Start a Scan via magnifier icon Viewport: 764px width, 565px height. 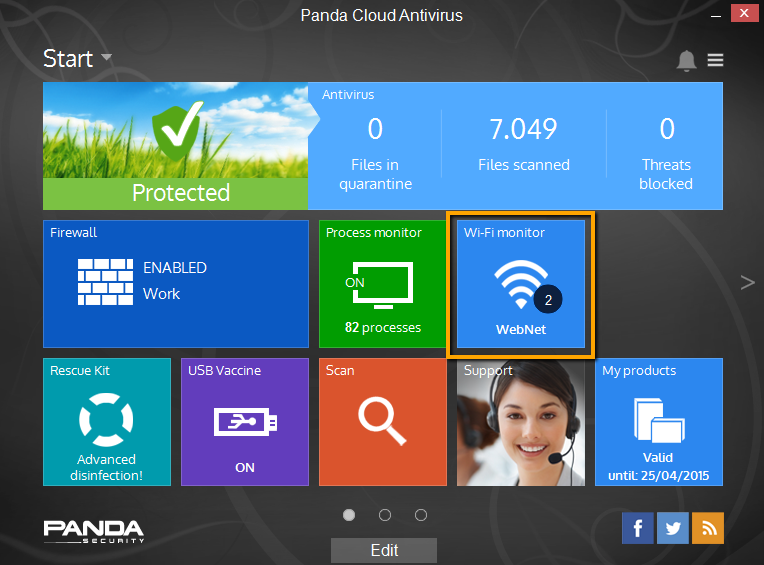pyautogui.click(x=382, y=421)
